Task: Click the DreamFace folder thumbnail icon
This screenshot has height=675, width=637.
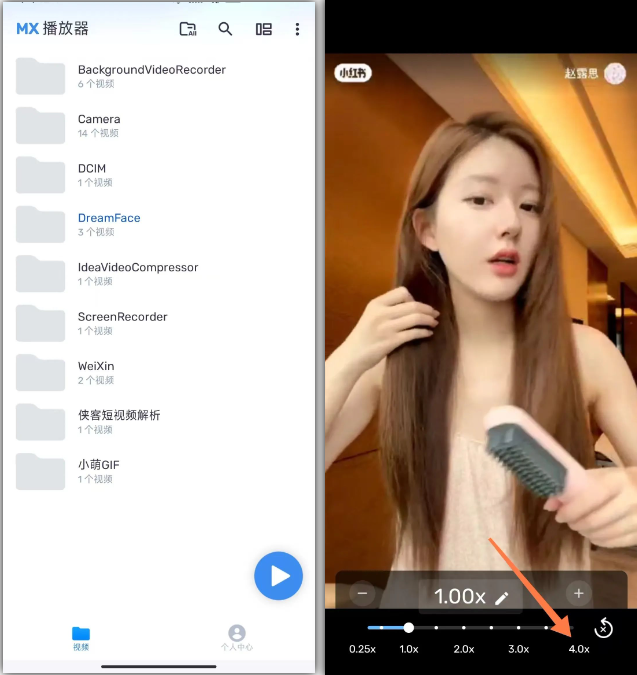Action: point(40,224)
